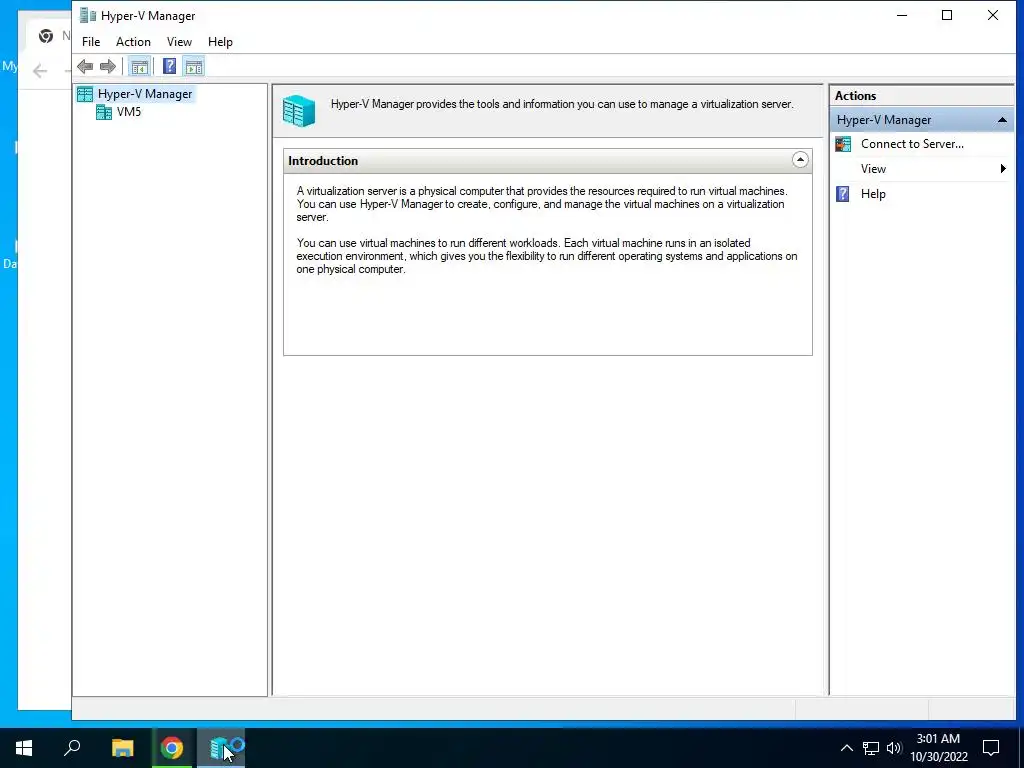Minimize the Hyper-V Manager window
This screenshot has width=1024, height=768.
pyautogui.click(x=902, y=15)
